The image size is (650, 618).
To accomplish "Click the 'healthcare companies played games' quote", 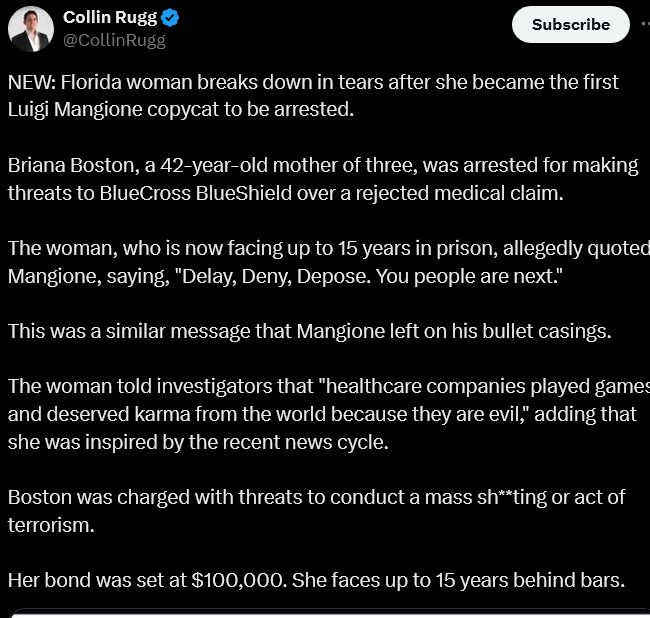I will click(484, 386).
